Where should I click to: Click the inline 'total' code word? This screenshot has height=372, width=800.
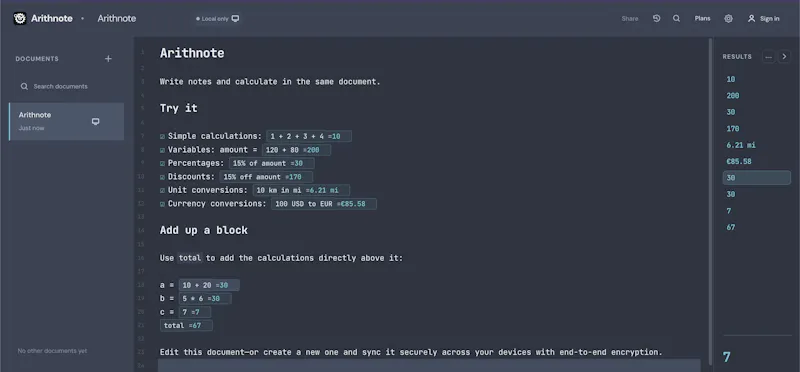click(x=190, y=258)
